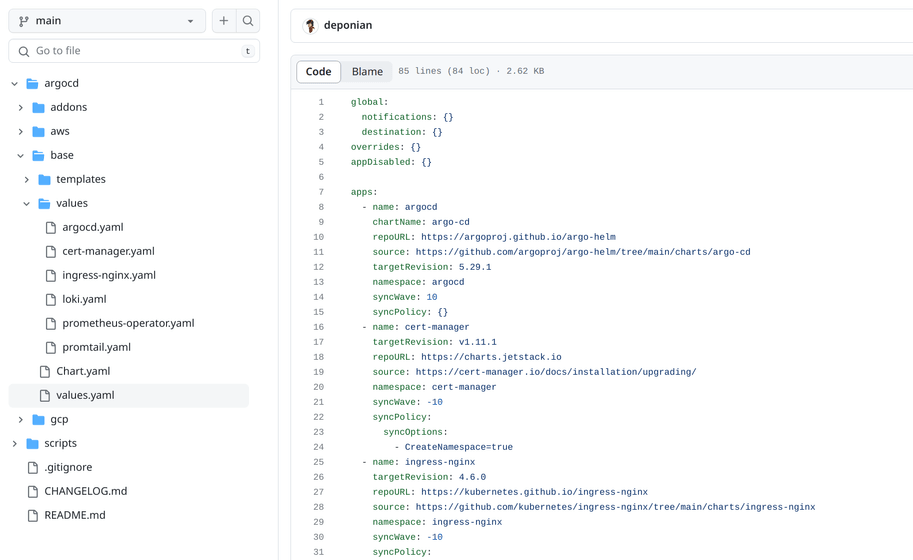Expand the aws folder chevron

pyautogui.click(x=20, y=132)
